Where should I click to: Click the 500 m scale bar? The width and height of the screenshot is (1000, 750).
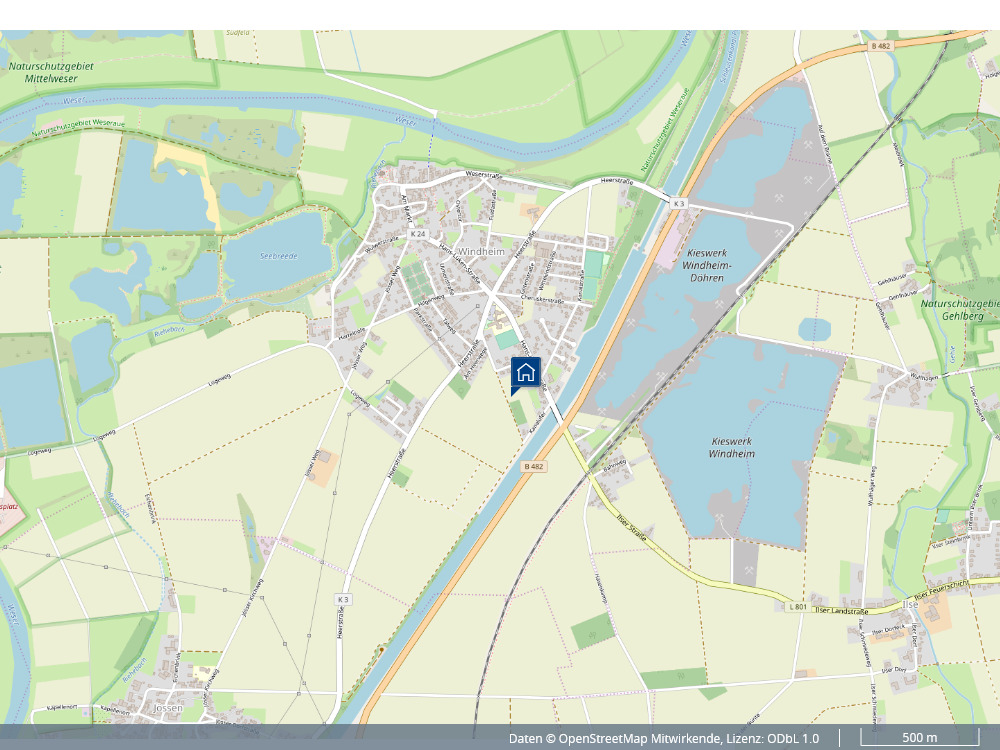[919, 738]
